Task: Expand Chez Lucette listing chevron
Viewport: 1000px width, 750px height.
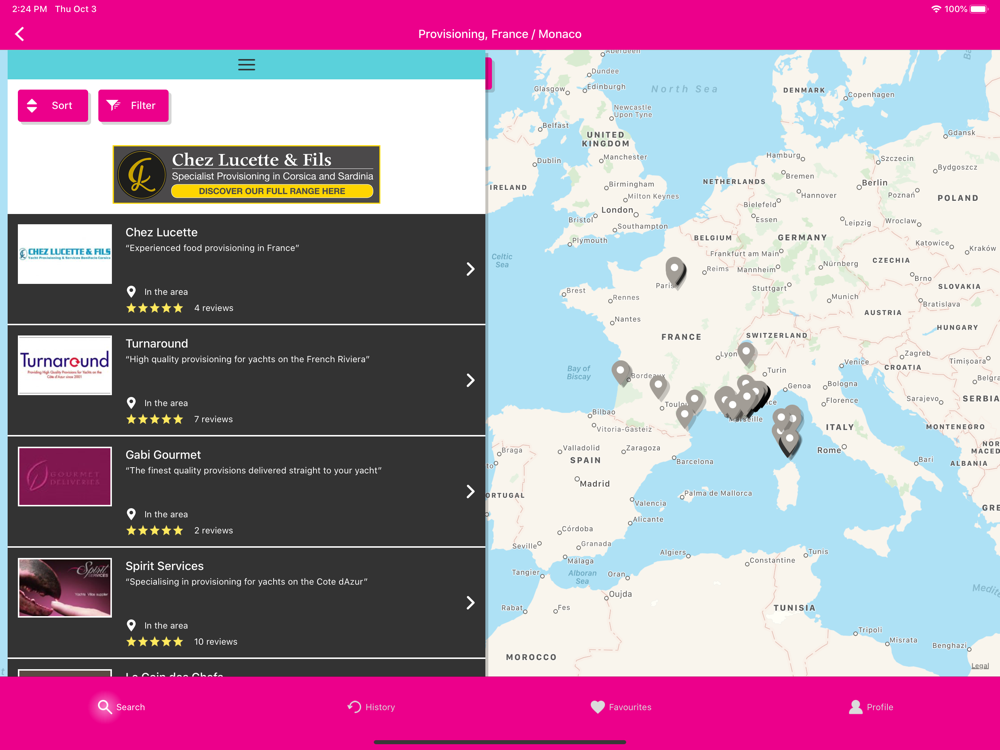Action: (x=470, y=269)
